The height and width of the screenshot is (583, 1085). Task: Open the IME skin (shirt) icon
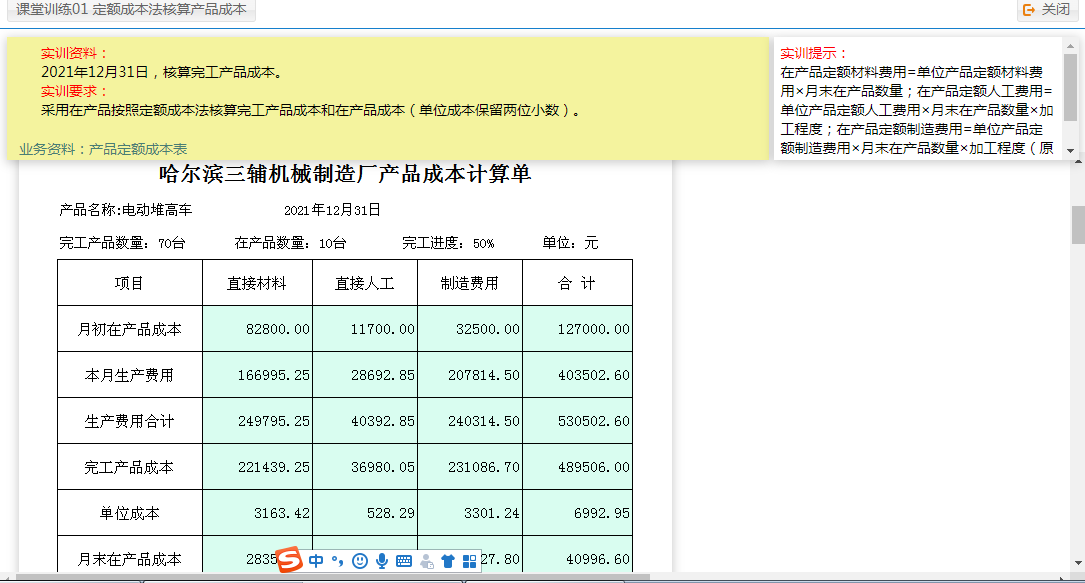pyautogui.click(x=448, y=561)
